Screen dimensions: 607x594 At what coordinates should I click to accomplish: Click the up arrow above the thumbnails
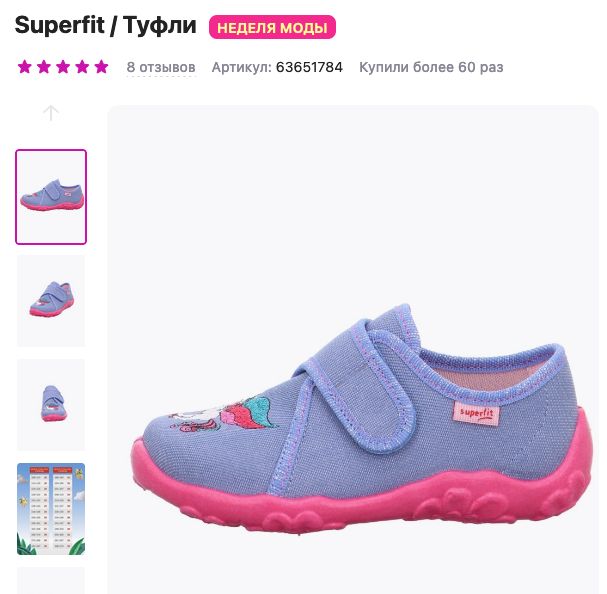click(50, 113)
